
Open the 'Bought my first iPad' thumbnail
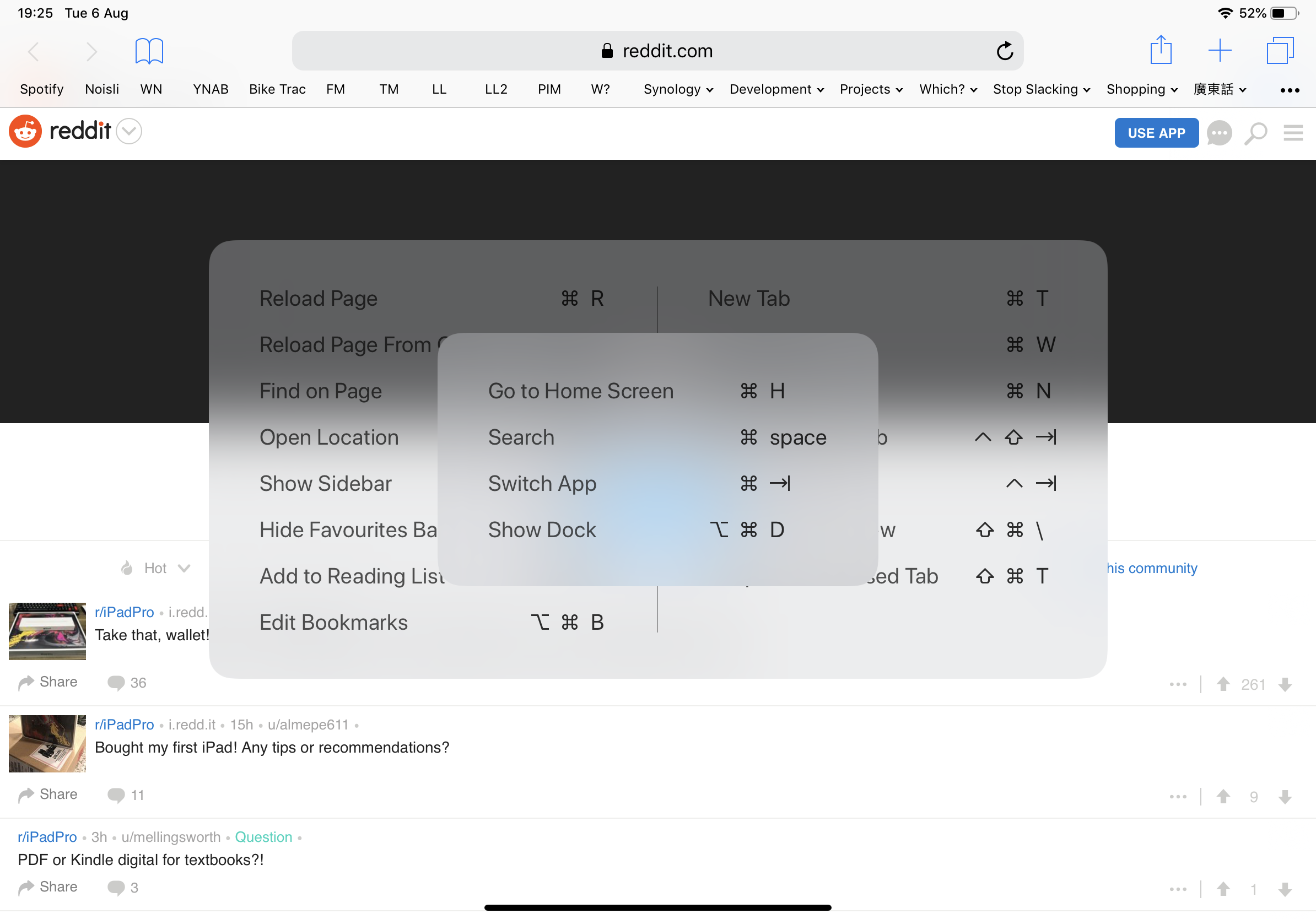click(47, 743)
